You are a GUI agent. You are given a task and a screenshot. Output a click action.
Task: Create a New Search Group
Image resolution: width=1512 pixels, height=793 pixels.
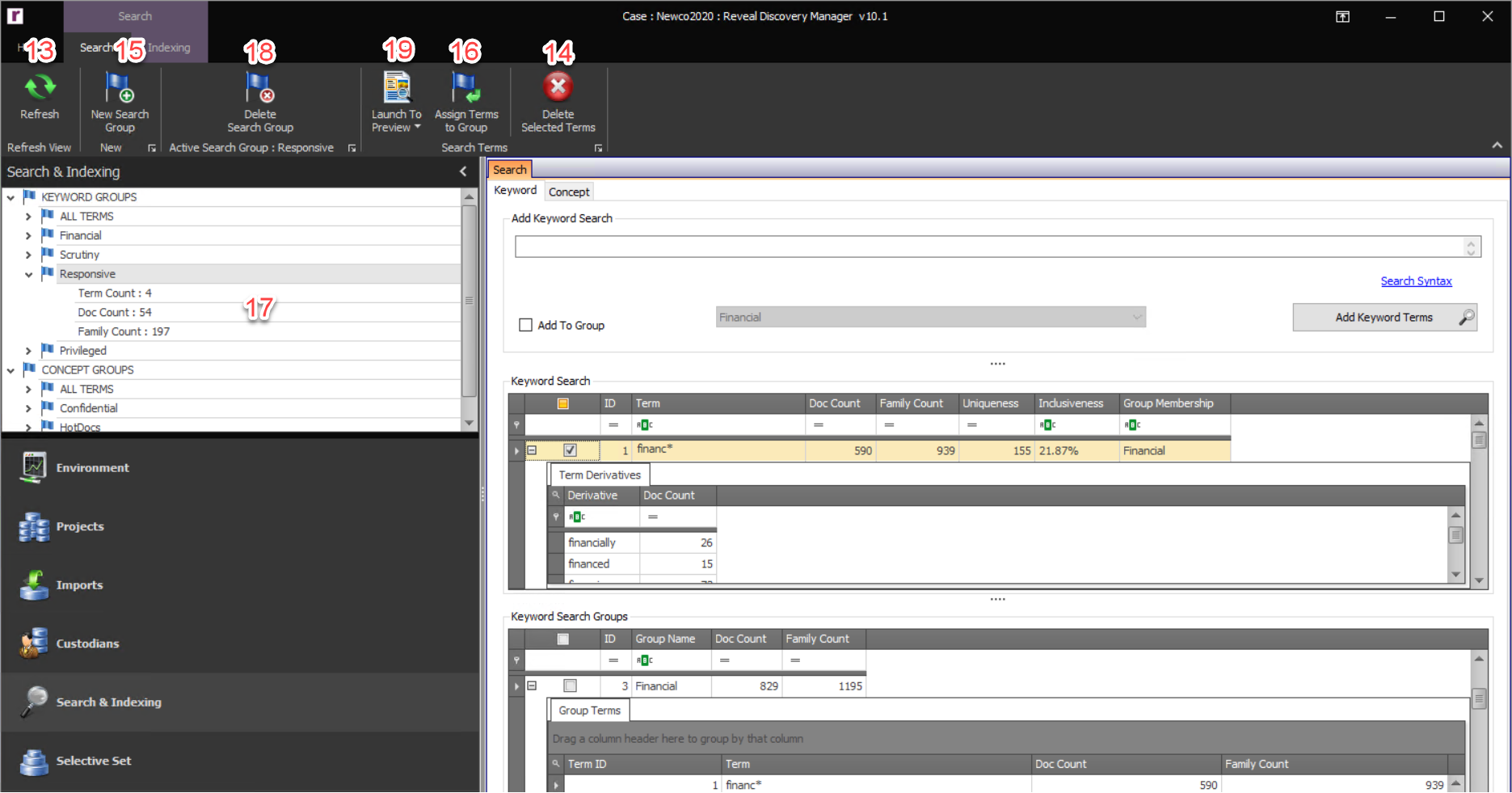[120, 101]
